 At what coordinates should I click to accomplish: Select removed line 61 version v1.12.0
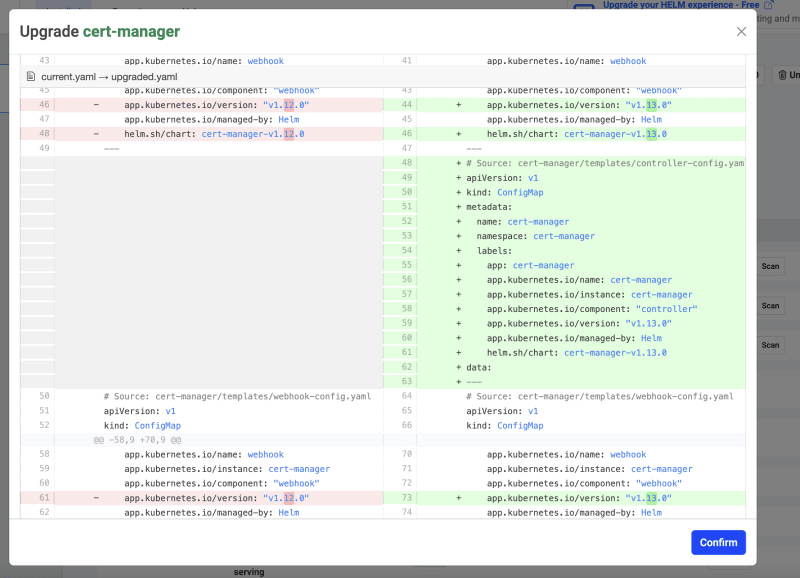click(202, 498)
